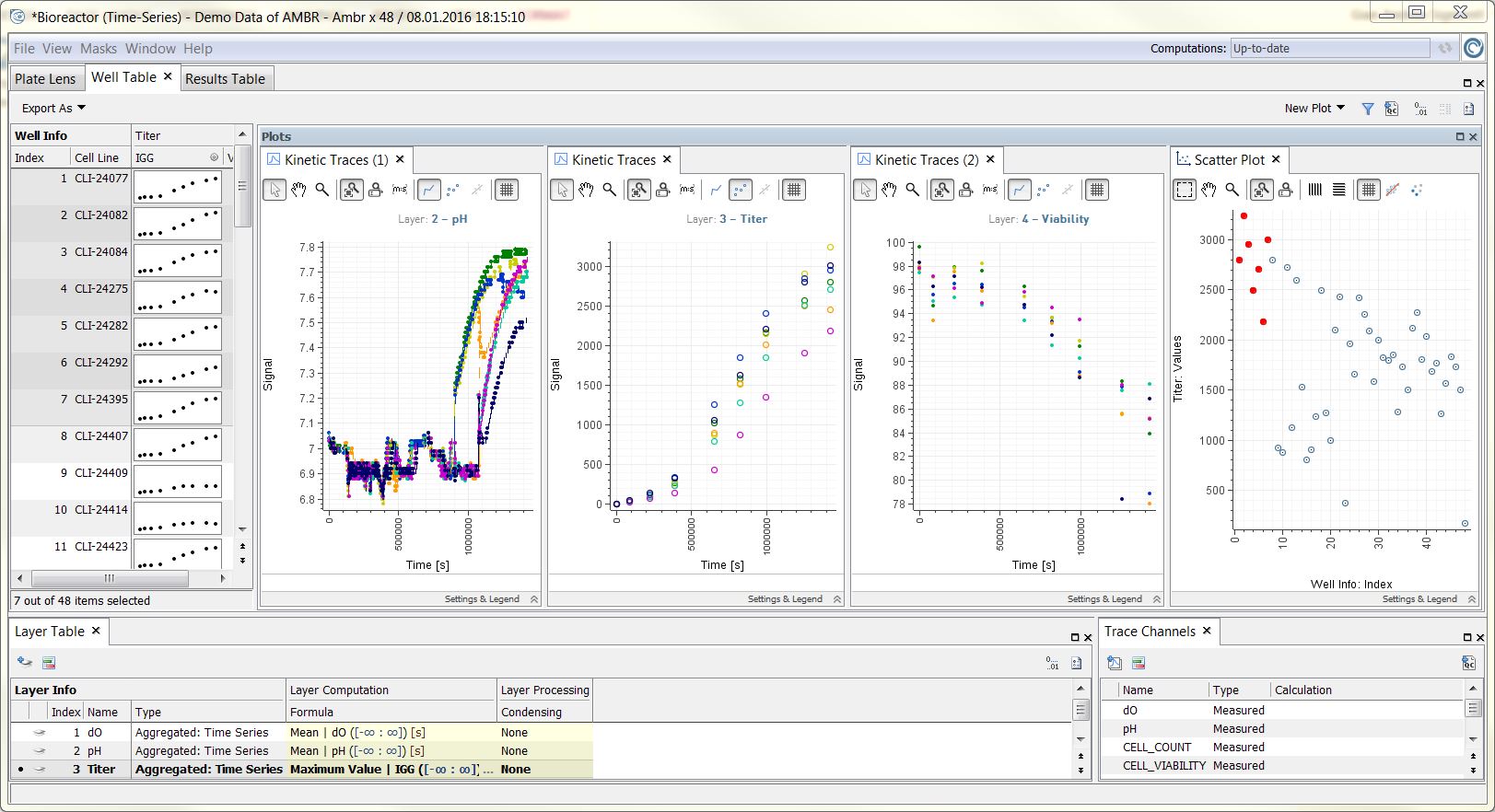This screenshot has width=1495, height=812.
Task: Click the zoom magnifier in Titer plot toolbar
Action: [610, 191]
